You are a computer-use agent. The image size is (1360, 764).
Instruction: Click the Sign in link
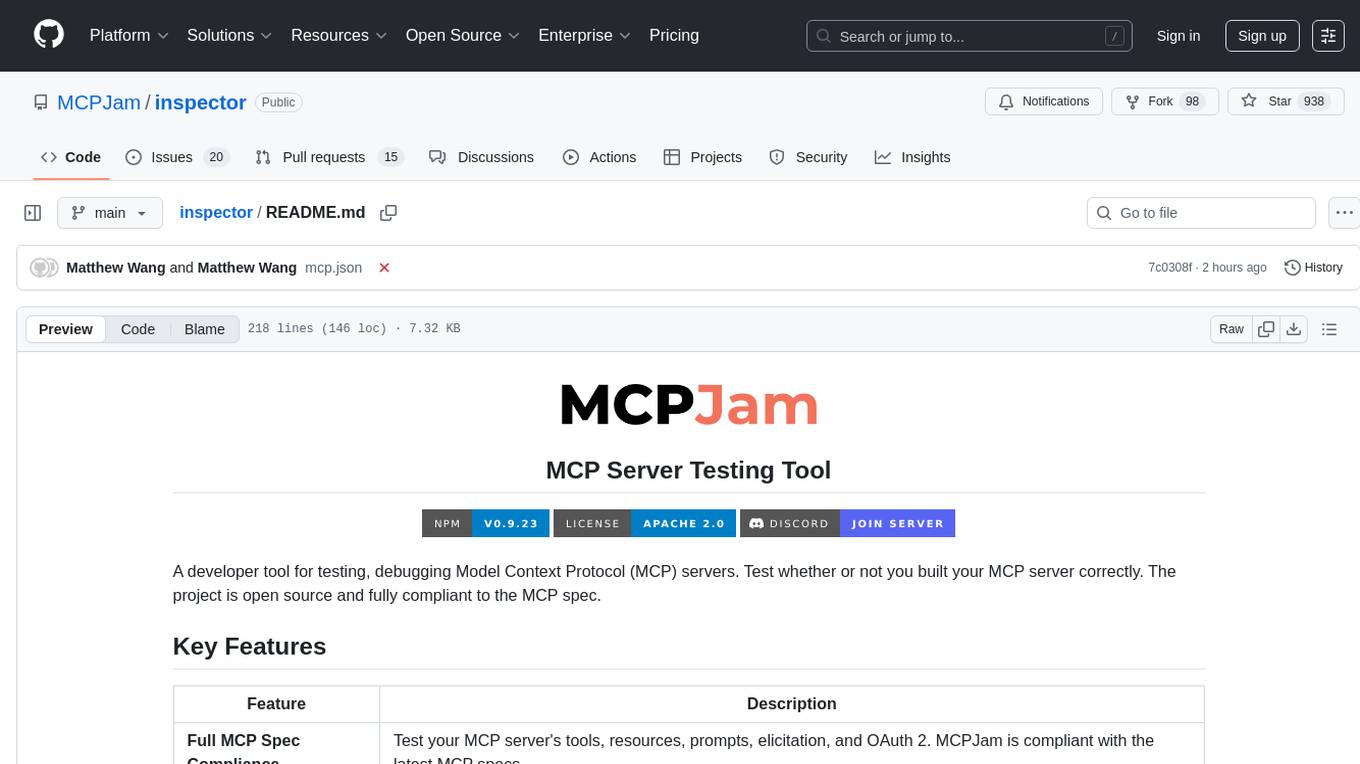(x=1178, y=36)
